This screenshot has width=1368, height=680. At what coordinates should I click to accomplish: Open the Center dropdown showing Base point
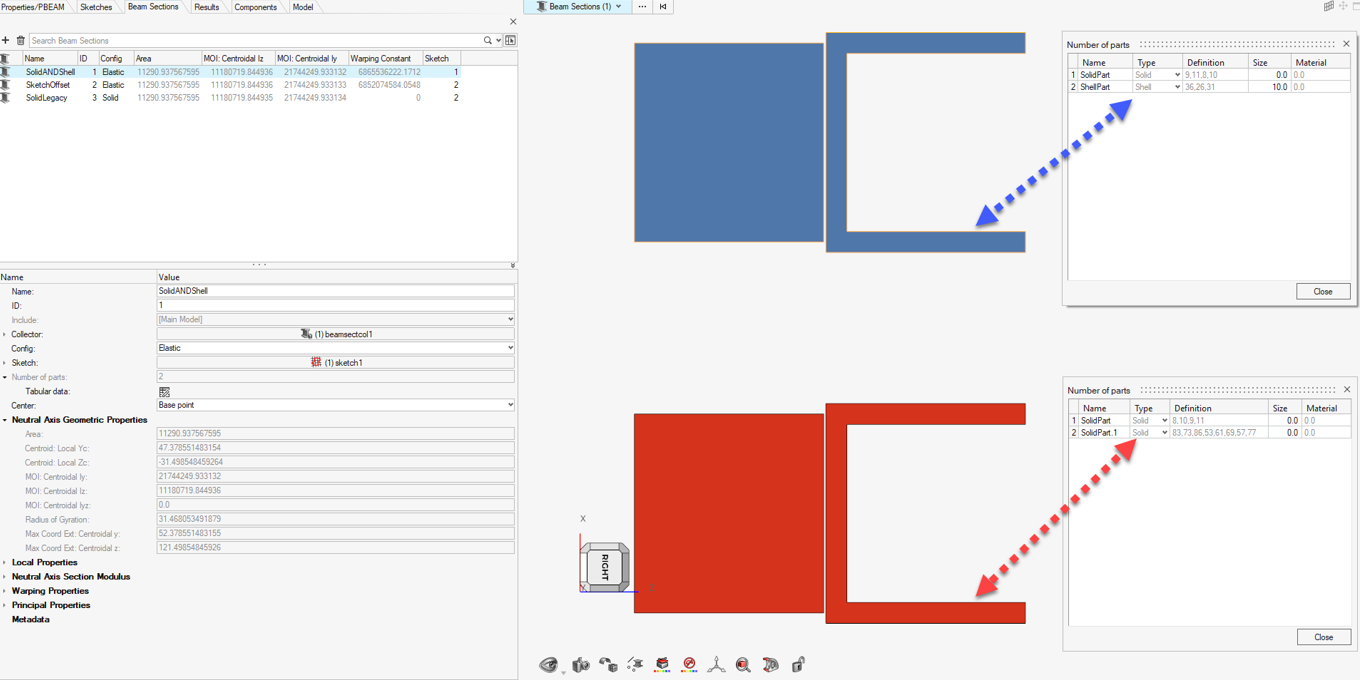(335, 405)
